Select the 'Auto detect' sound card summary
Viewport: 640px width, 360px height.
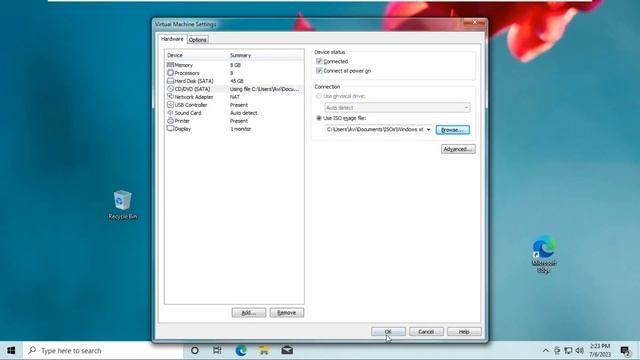point(244,113)
